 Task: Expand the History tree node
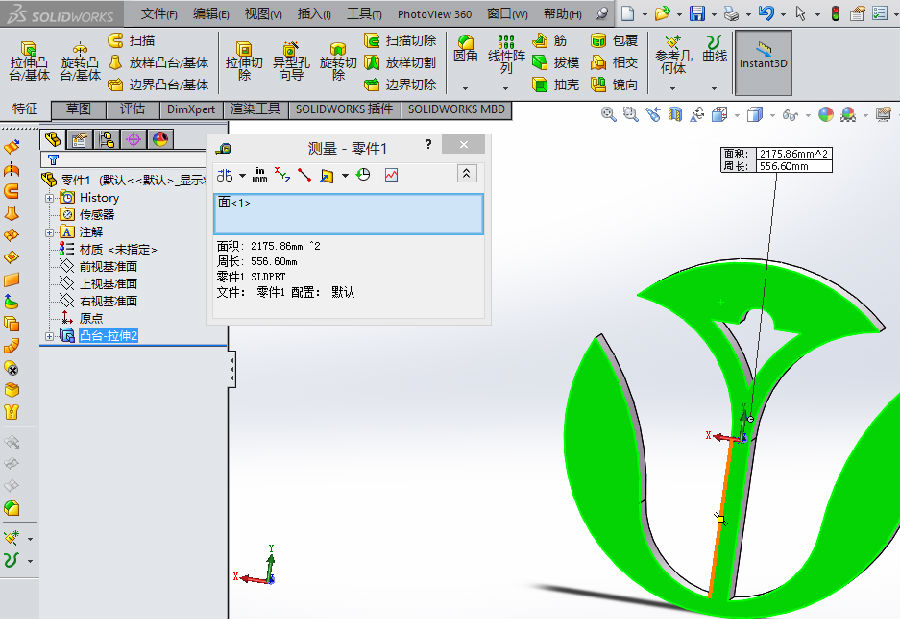click(50, 198)
